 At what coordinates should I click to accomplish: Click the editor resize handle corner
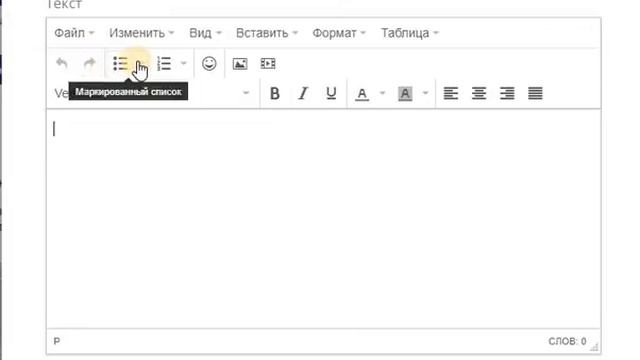[x=595, y=347]
